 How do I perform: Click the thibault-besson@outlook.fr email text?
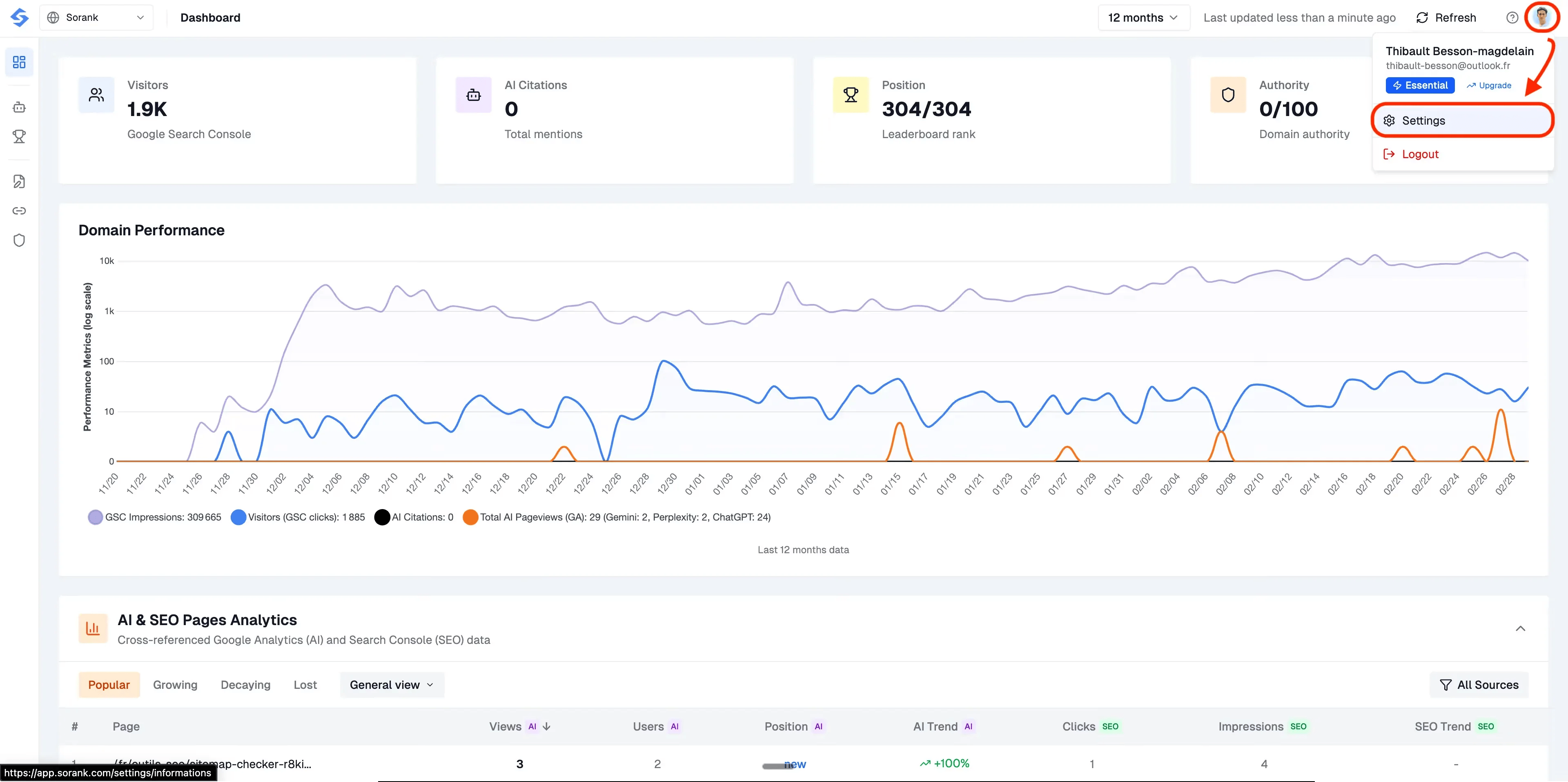1448,66
